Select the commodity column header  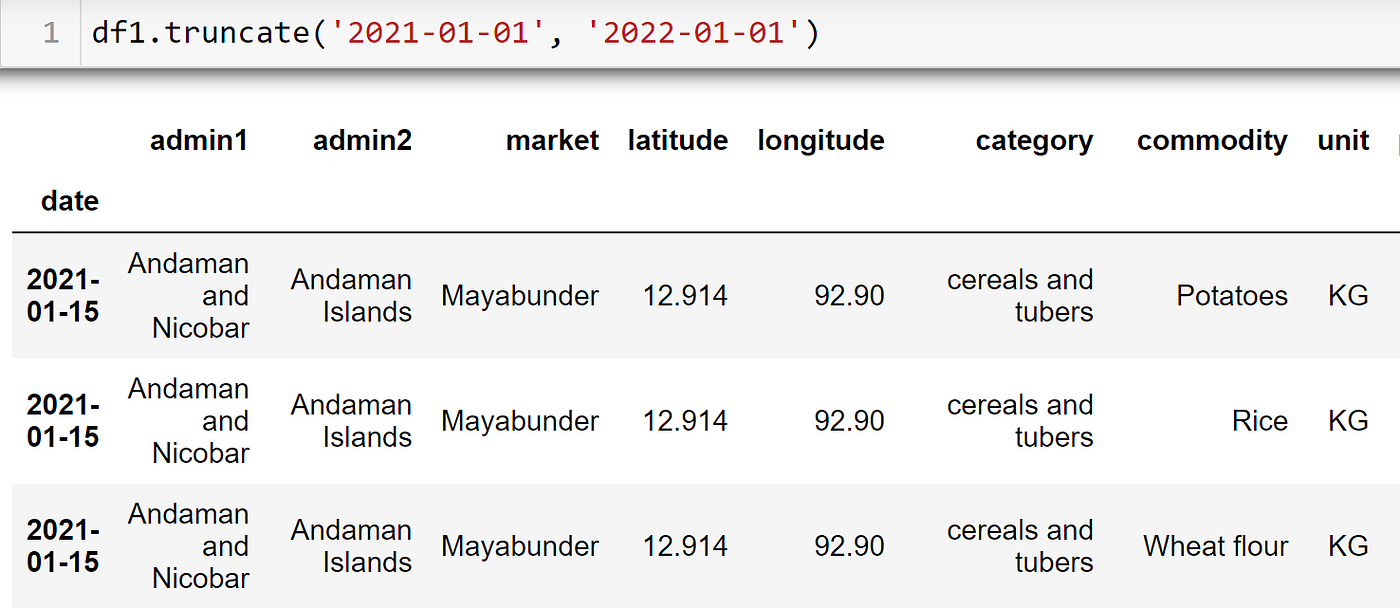point(1212,141)
